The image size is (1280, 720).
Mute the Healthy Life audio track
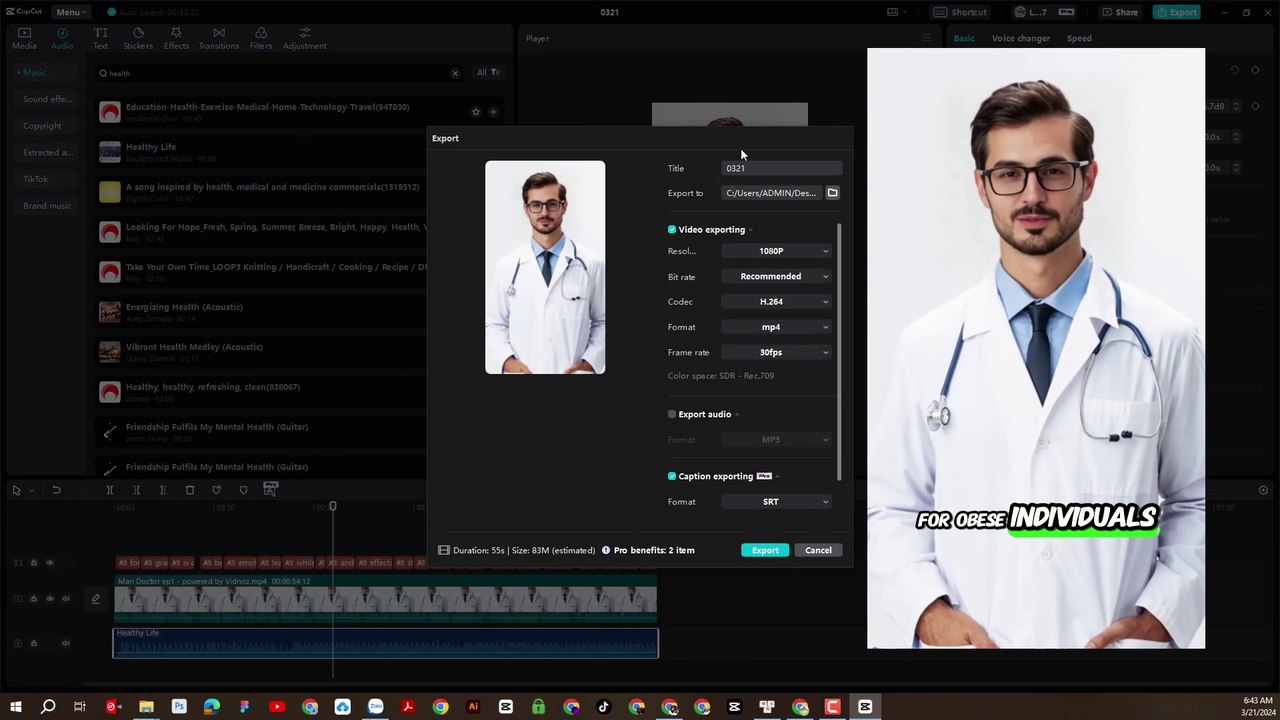(66, 643)
